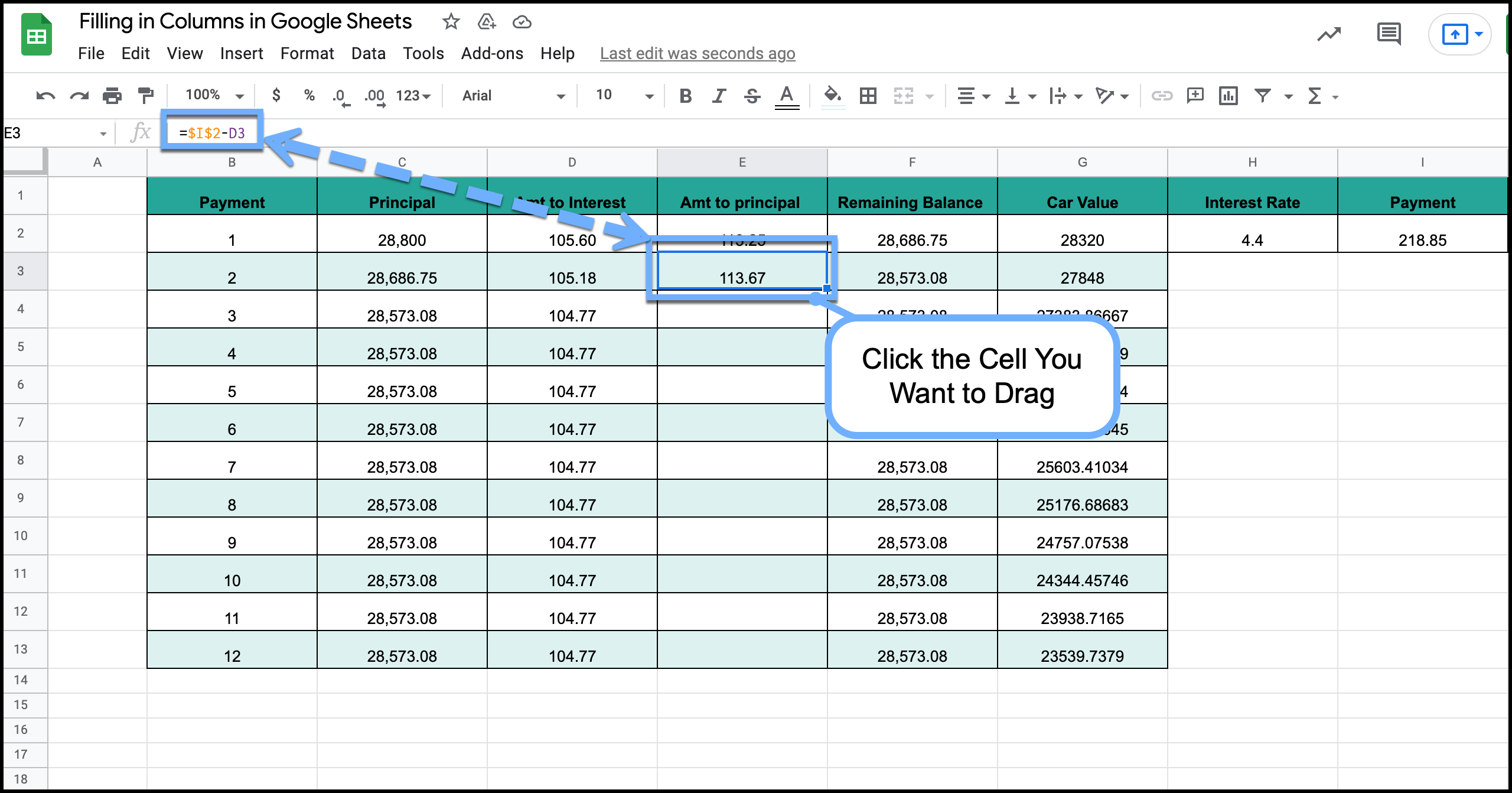Click the formula bar input field
Image resolution: width=1512 pixels, height=793 pixels.
click(x=213, y=132)
